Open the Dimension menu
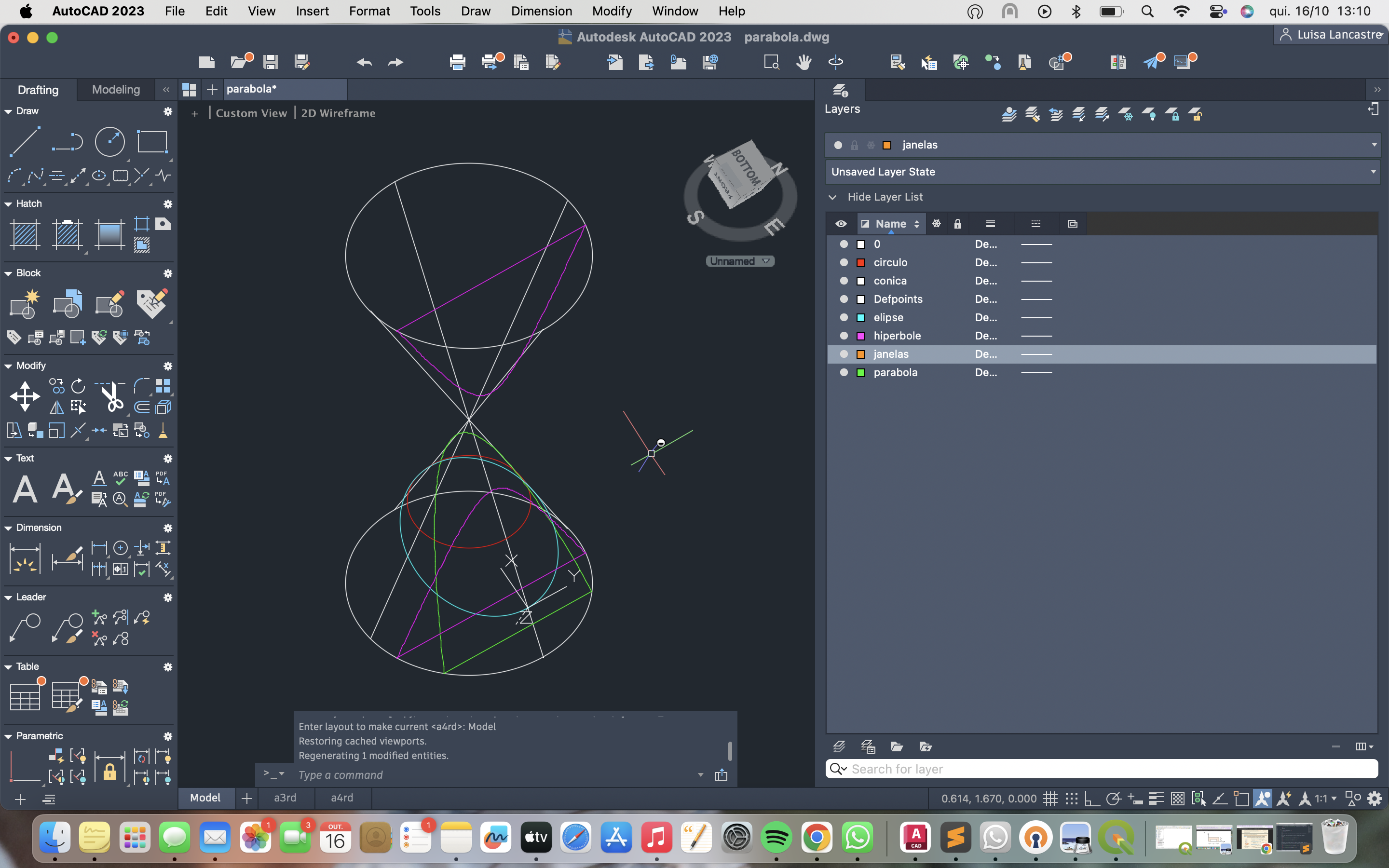Viewport: 1389px width, 868px height. point(541,11)
